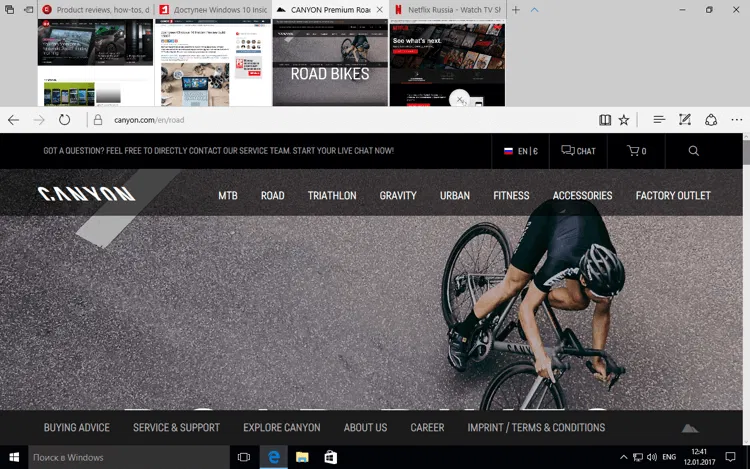
Task: Show hidden system tray icons
Action: coord(623,458)
